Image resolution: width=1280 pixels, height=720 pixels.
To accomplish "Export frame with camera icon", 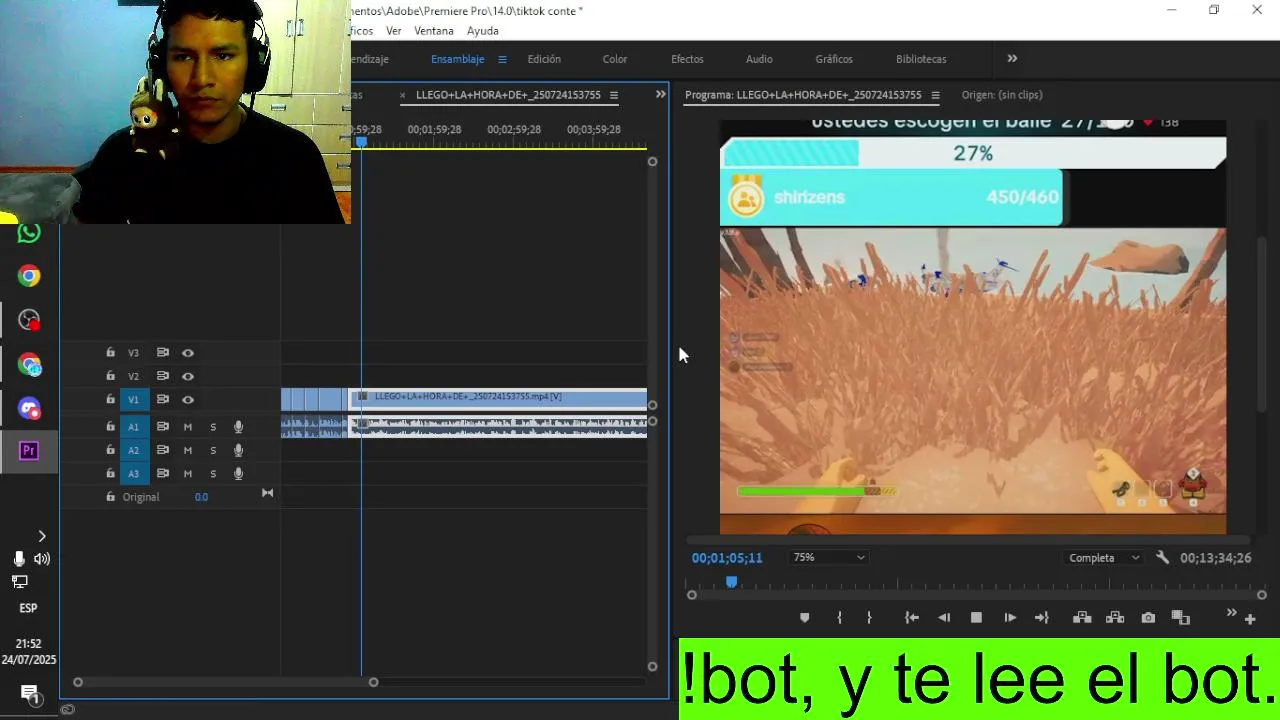I will pyautogui.click(x=1148, y=618).
